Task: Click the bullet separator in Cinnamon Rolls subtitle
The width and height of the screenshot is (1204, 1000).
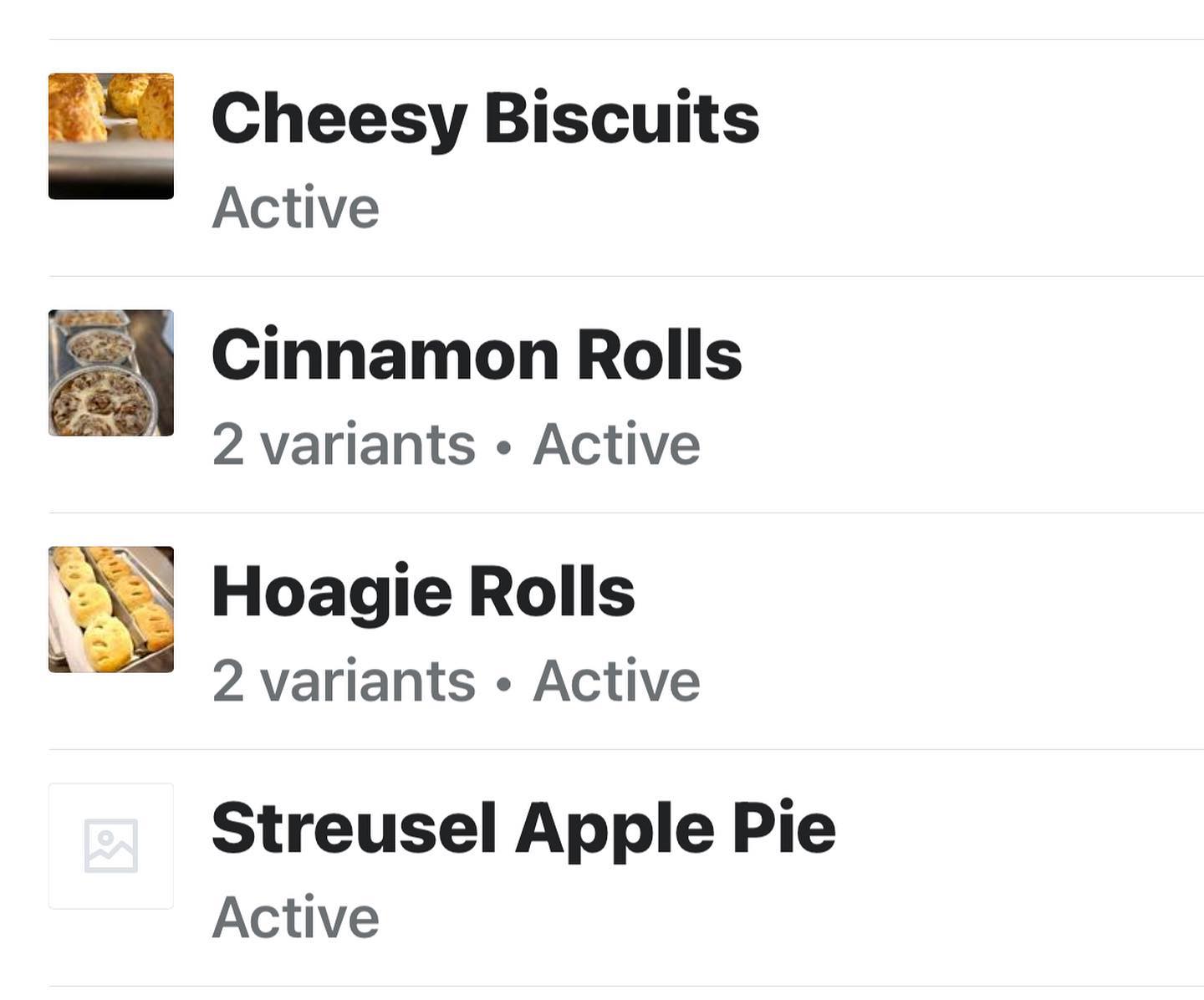Action: click(503, 447)
